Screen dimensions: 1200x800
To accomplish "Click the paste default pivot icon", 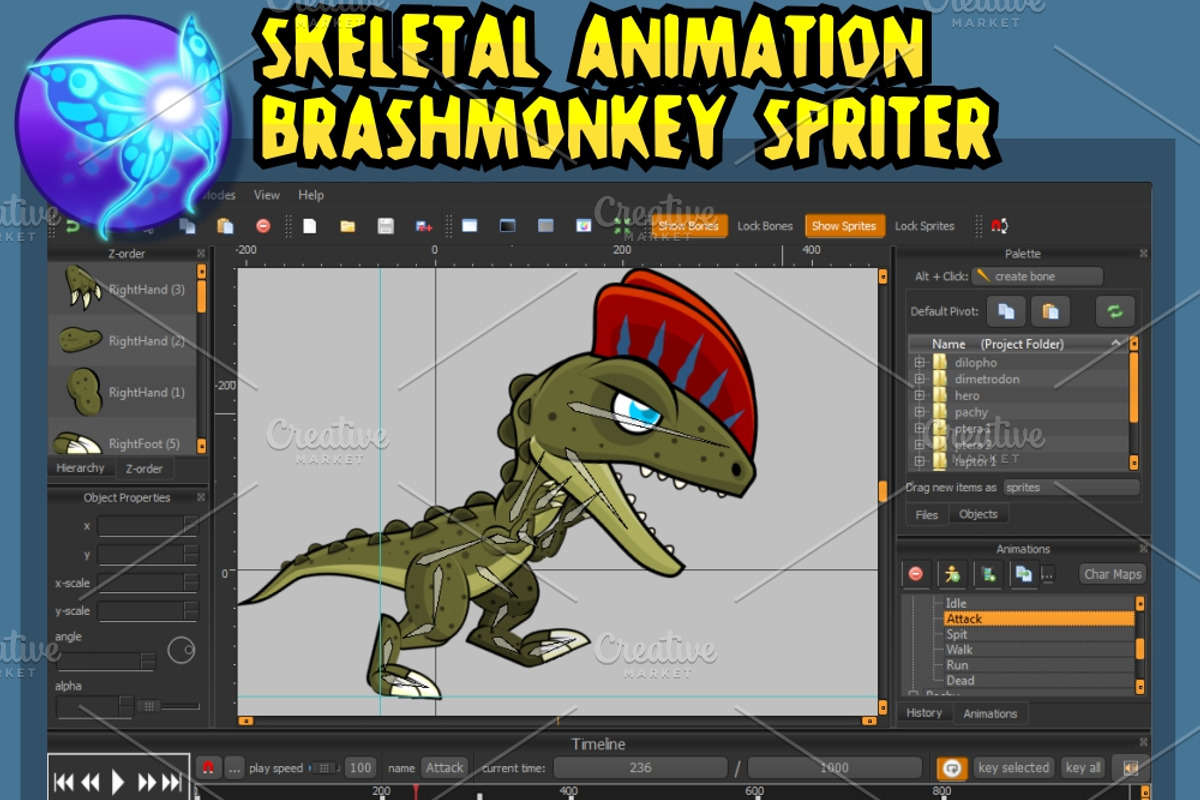I will point(1051,311).
